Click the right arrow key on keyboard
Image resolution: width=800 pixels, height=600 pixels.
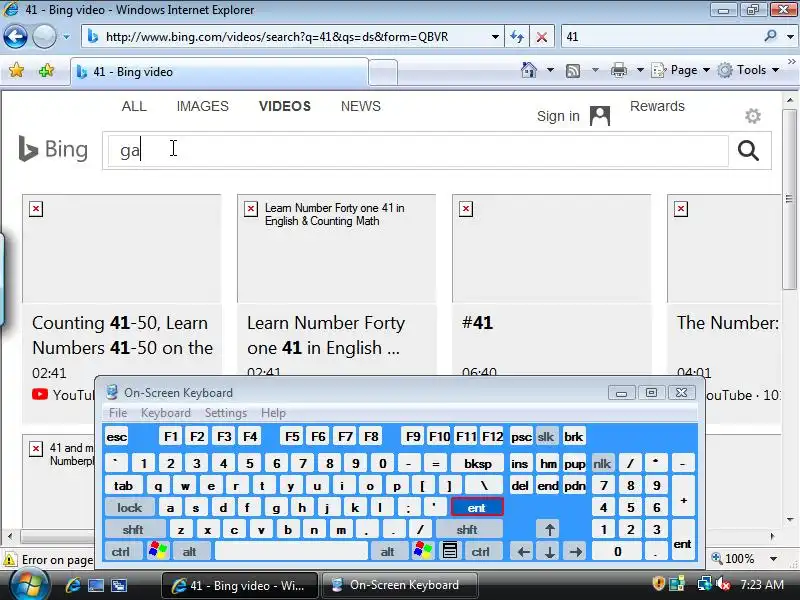576,552
